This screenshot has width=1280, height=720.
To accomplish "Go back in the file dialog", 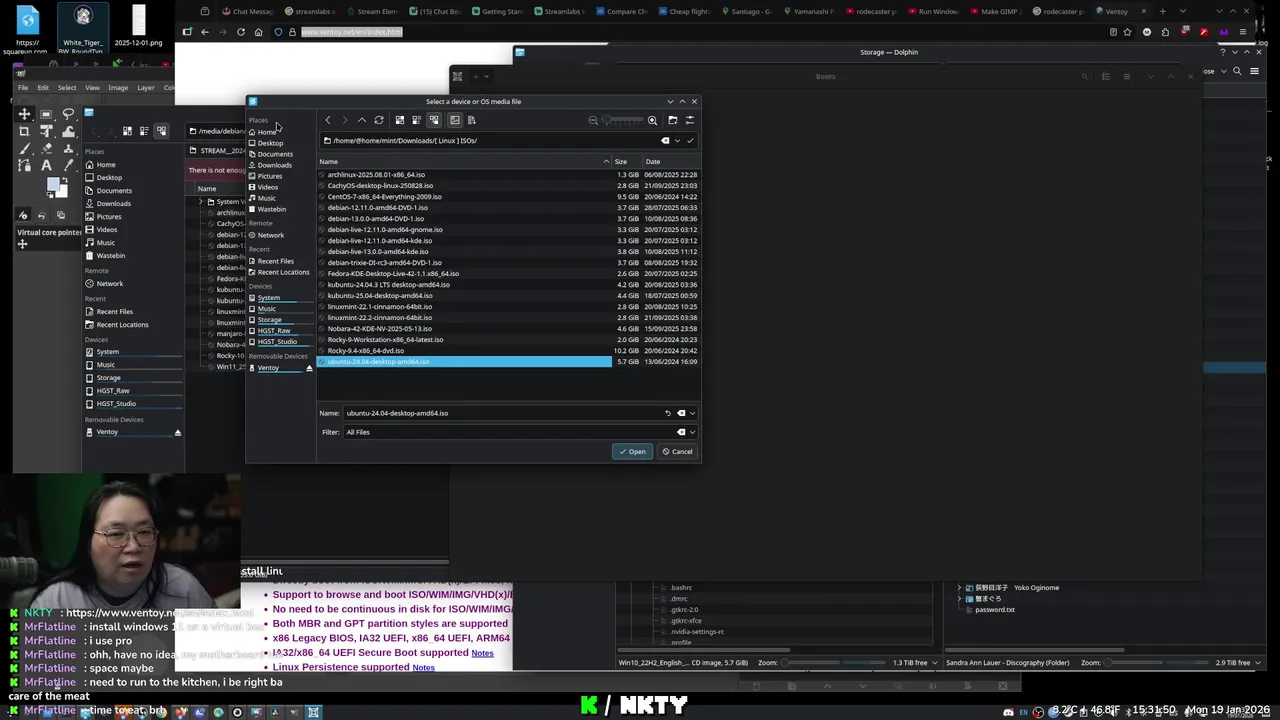I will (327, 120).
